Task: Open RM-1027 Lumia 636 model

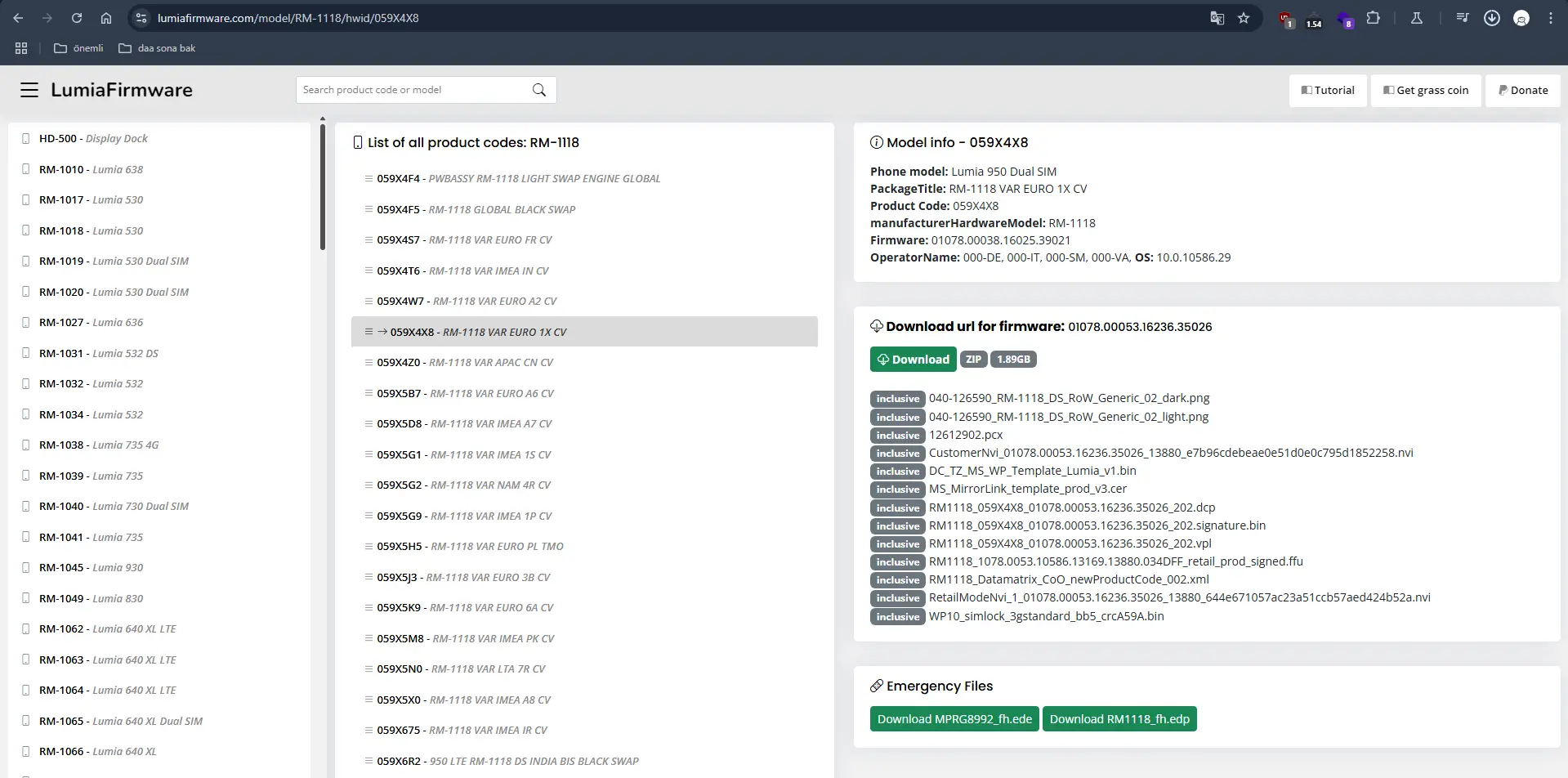Action: [x=91, y=323]
